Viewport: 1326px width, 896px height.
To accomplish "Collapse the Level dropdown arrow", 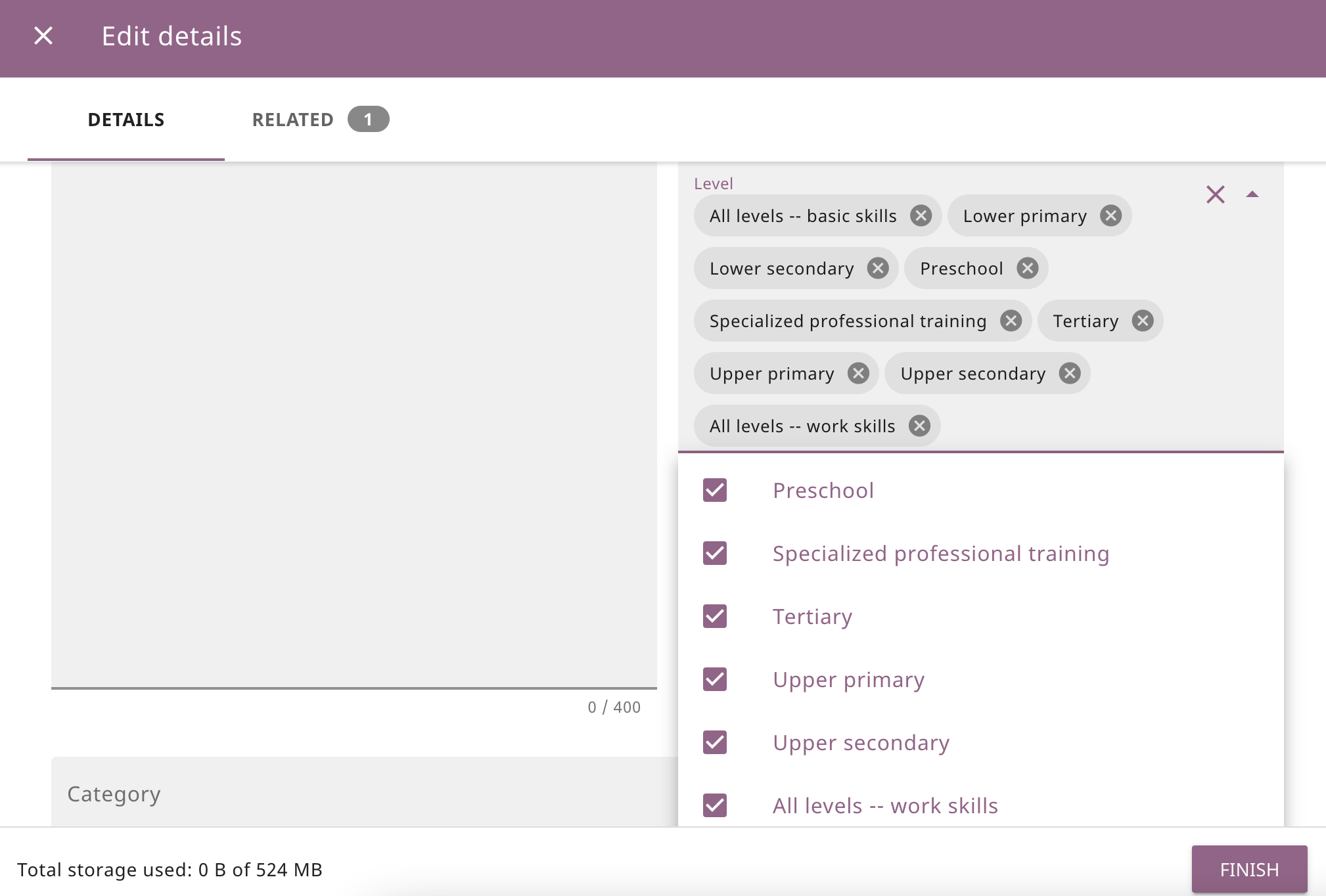I will coord(1252,194).
